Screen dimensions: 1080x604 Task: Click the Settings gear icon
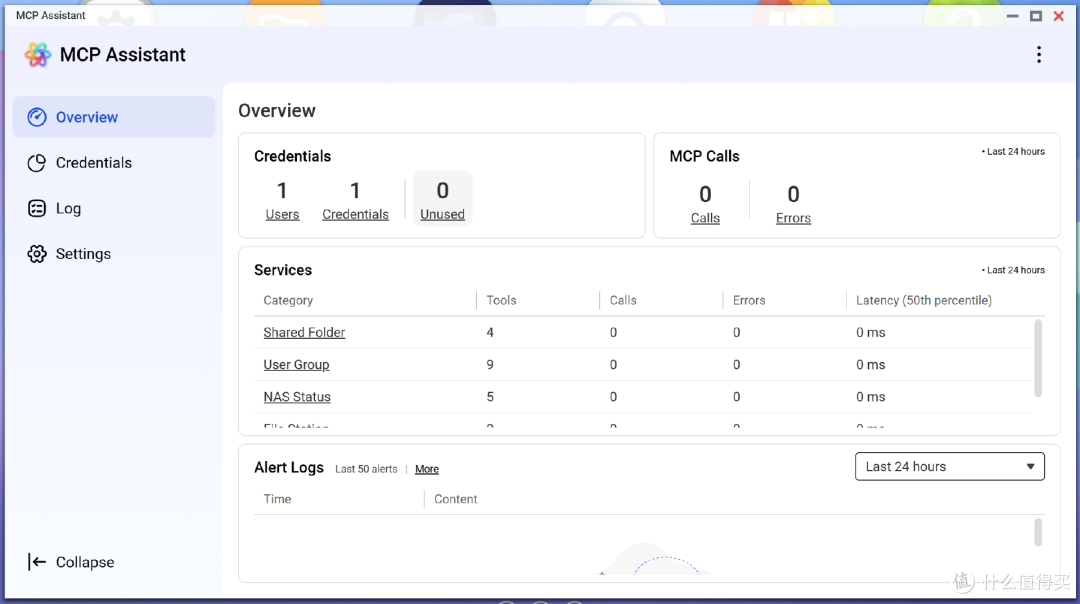37,253
